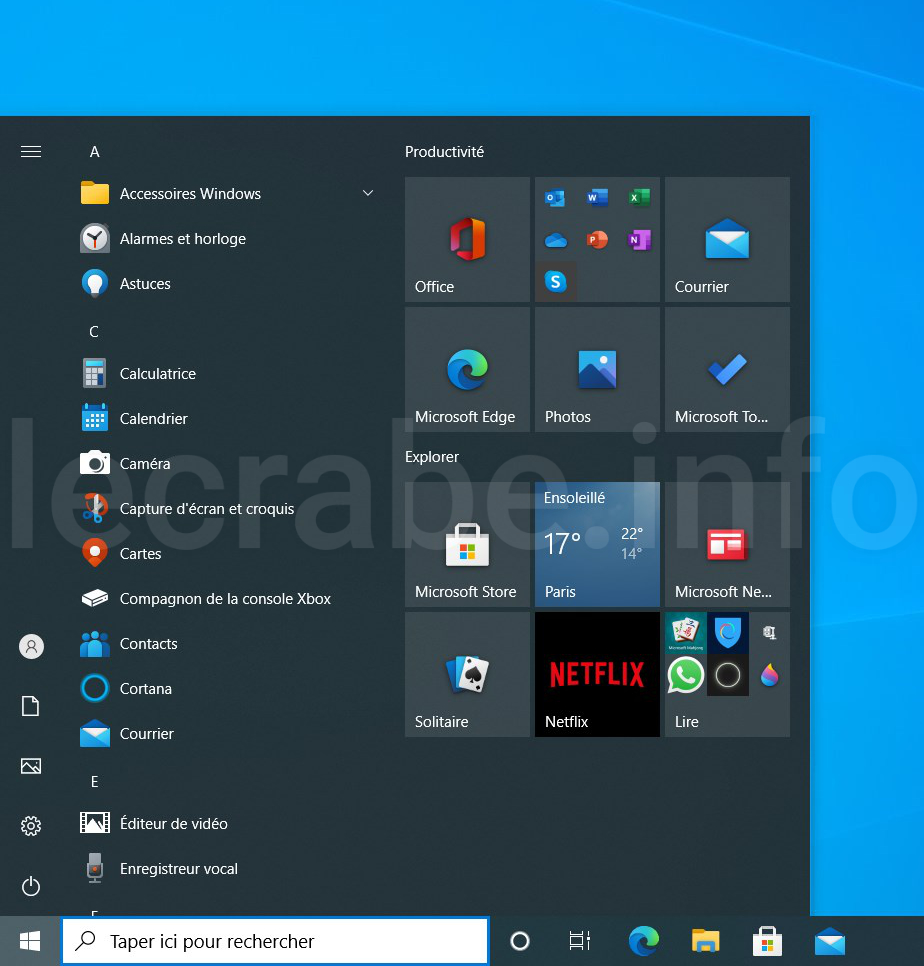This screenshot has height=966, width=924.
Task: Launch Word from the Office apps tile
Action: [x=597, y=198]
